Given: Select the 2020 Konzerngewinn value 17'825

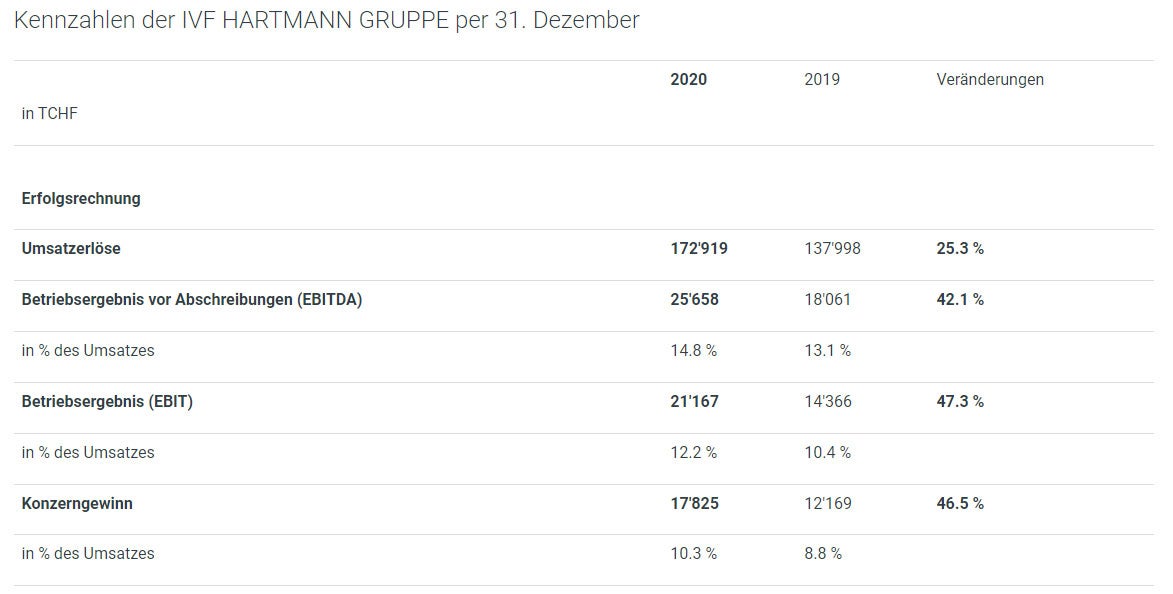Looking at the screenshot, I should pos(694,503).
